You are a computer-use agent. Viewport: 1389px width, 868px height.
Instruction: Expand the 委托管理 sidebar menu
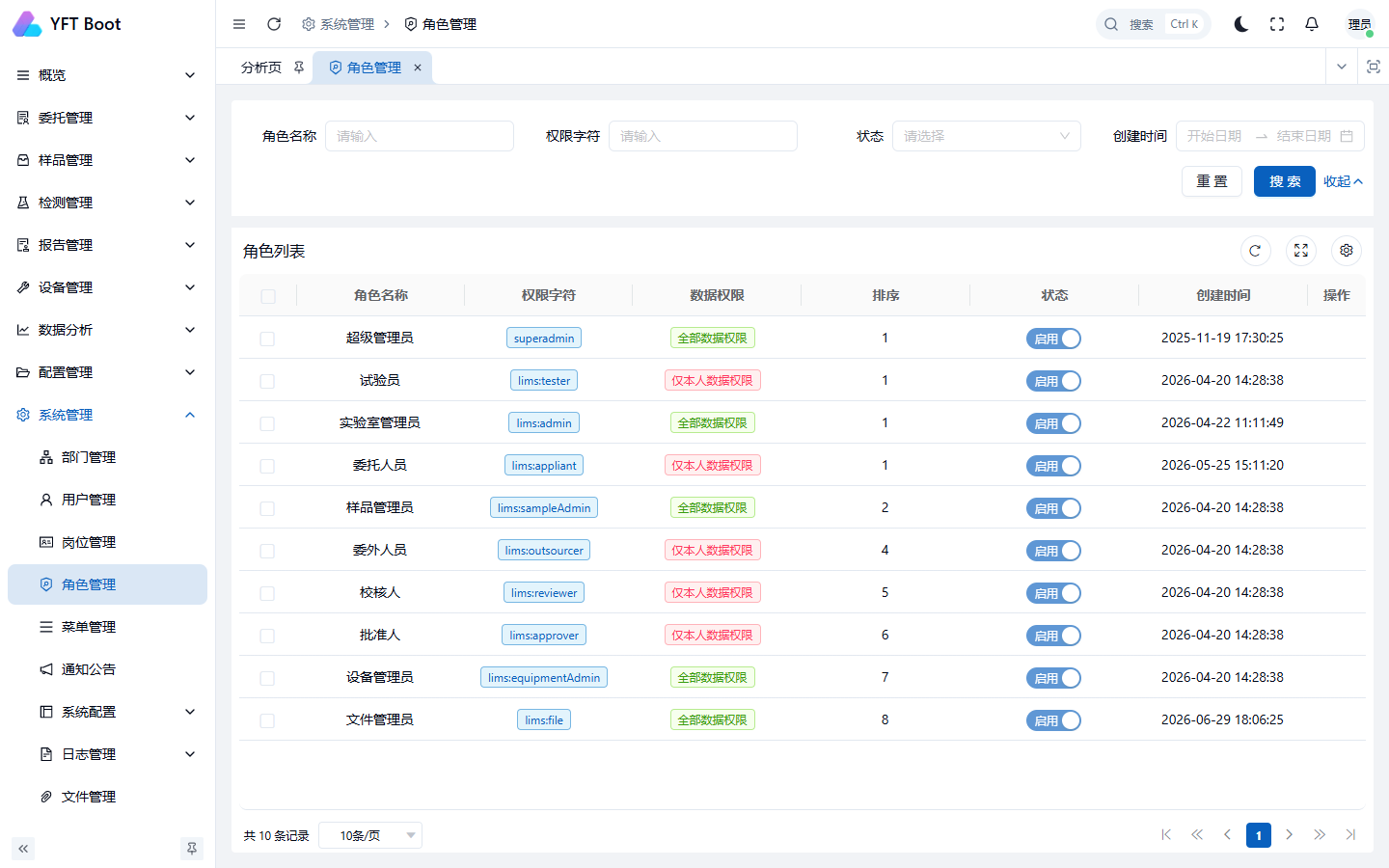pyautogui.click(x=107, y=118)
